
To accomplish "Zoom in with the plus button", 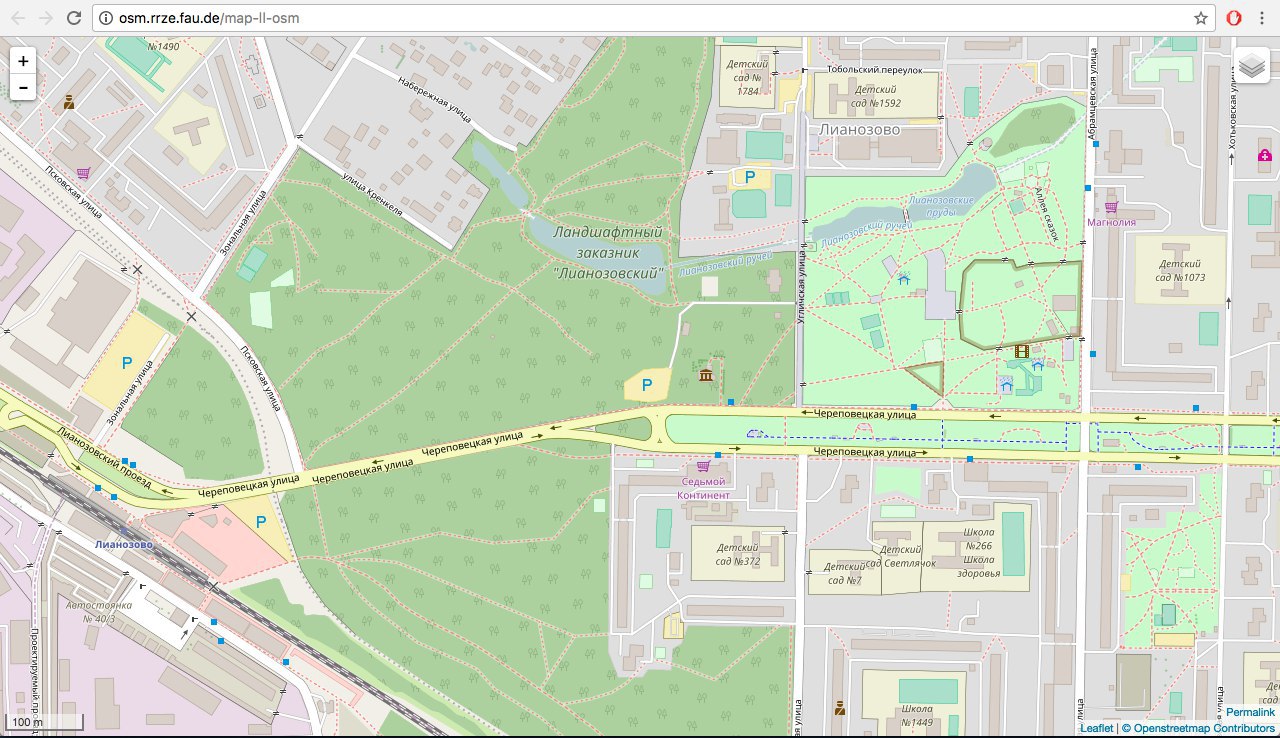I will coord(22,61).
